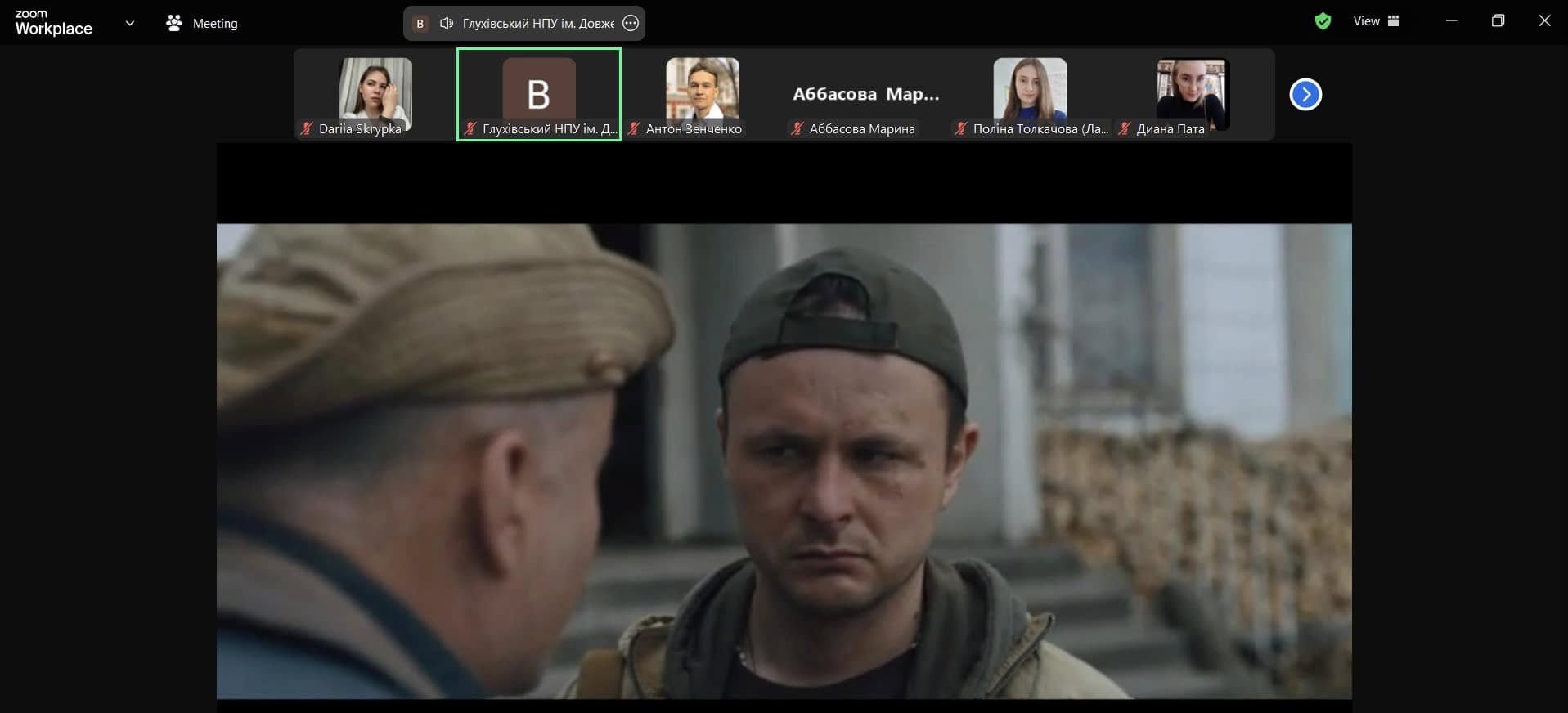
Task: Click the muted mic icon for Антон Зенченко
Action: click(634, 128)
